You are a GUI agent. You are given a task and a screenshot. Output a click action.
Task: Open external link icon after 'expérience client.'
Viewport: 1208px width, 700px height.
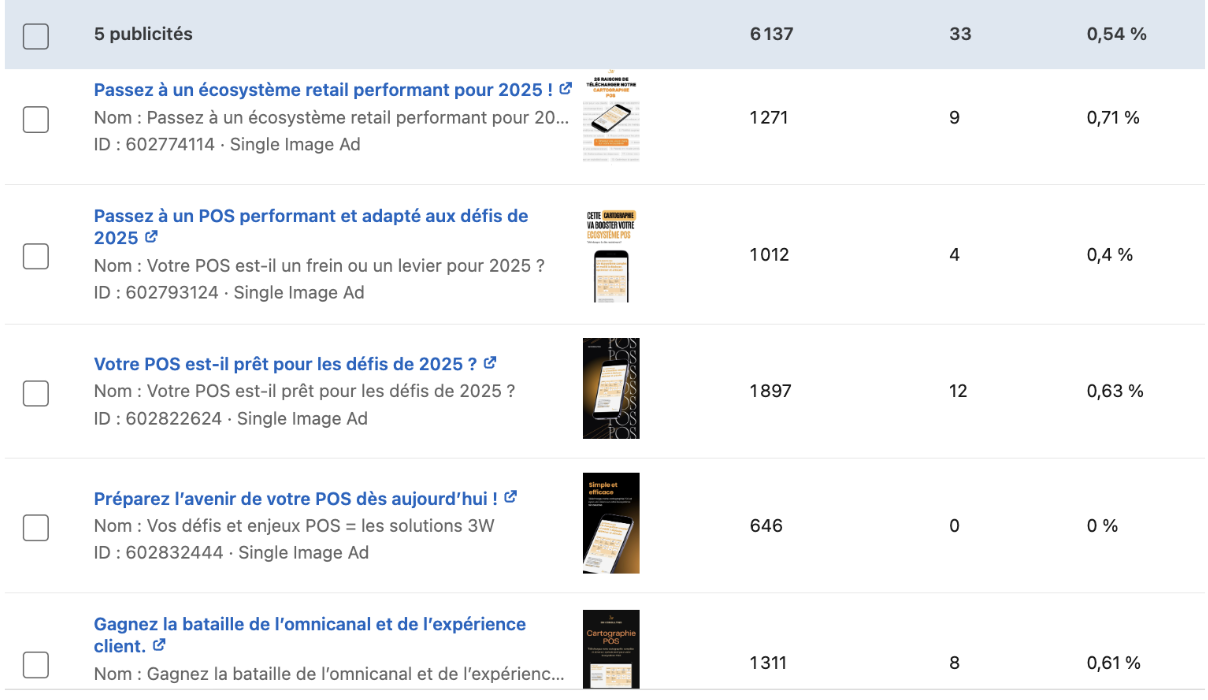click(159, 645)
